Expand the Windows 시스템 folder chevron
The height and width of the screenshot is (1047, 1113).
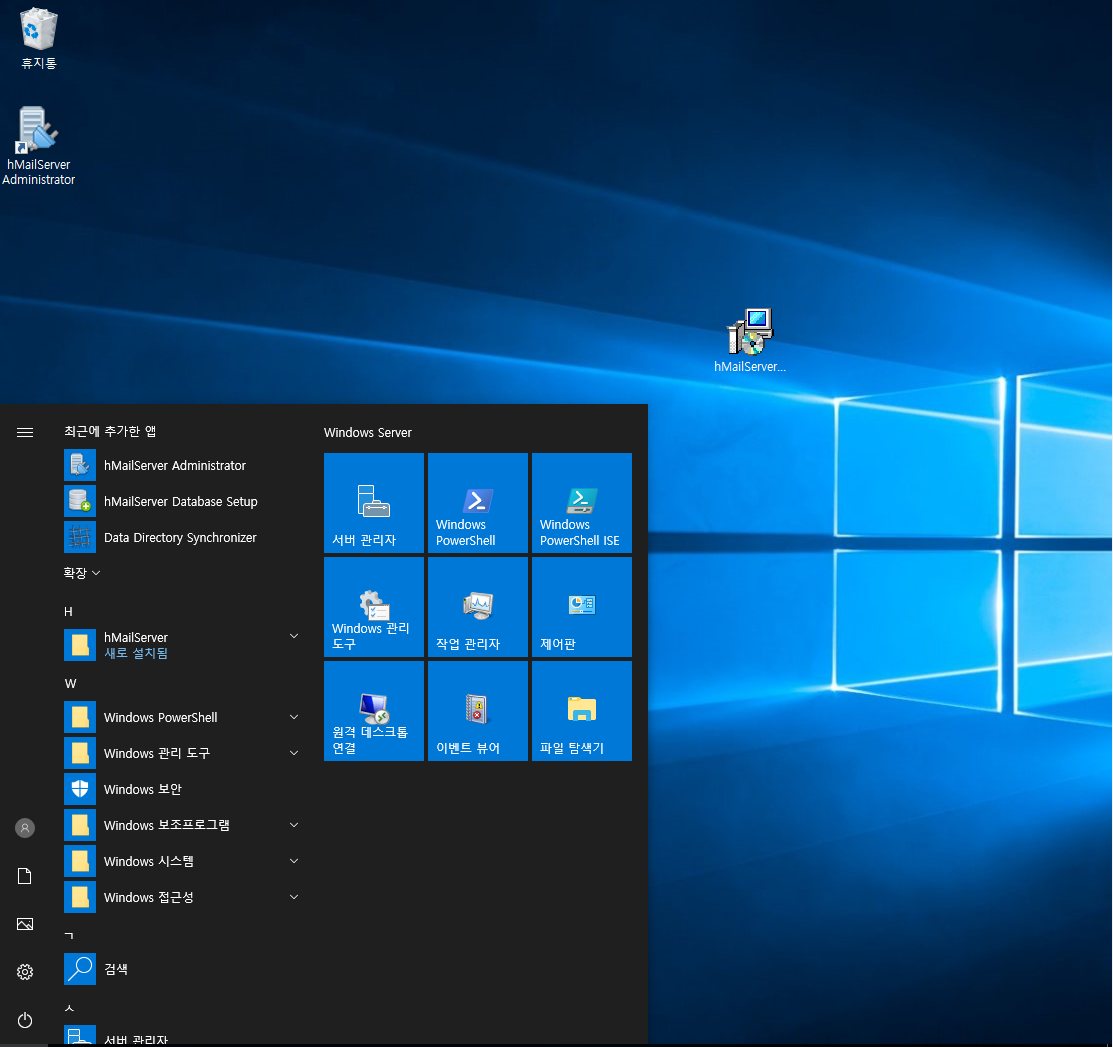click(294, 861)
